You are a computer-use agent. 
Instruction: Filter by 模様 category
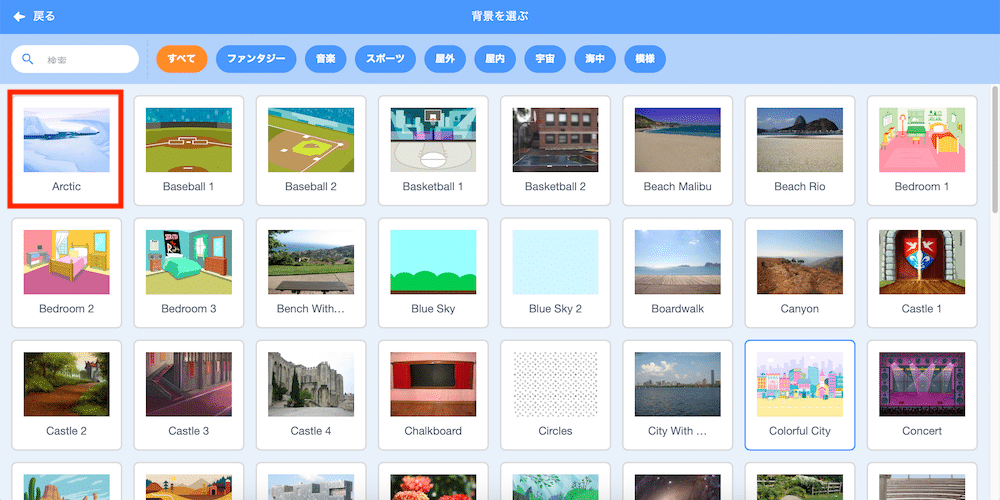(645, 59)
